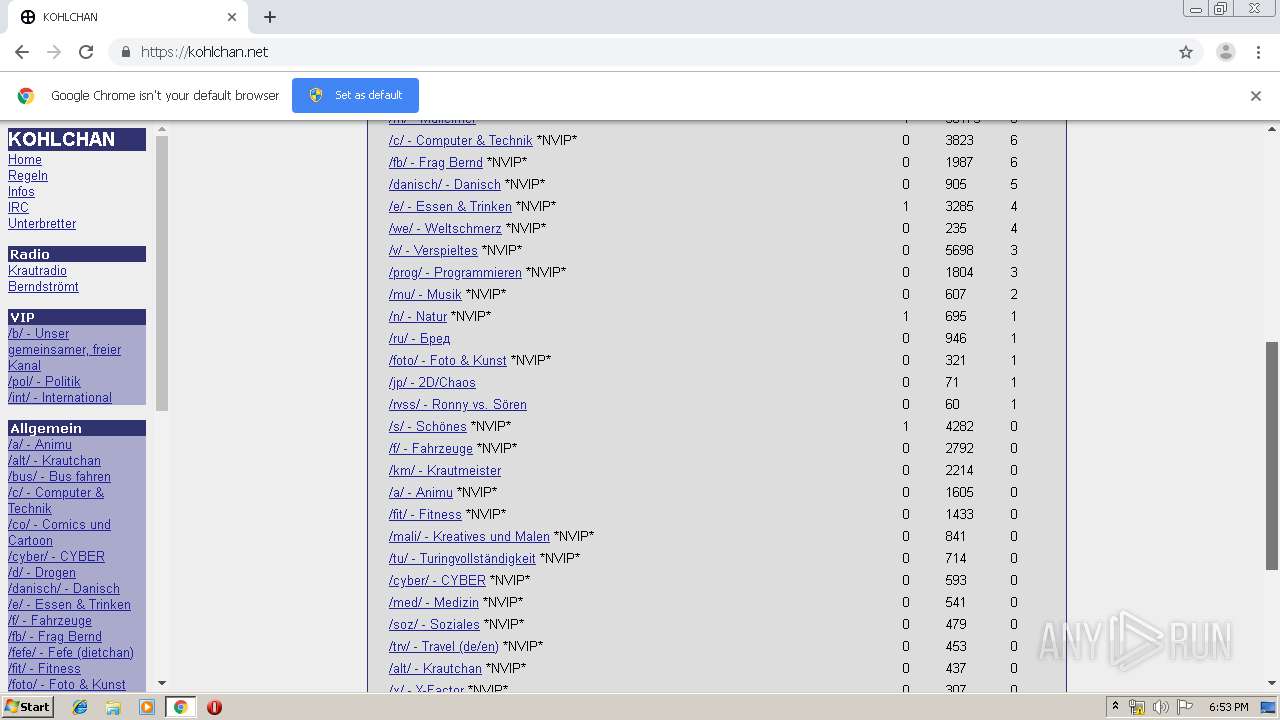Screen dimensions: 1280x720
Task: Open Krautradio link under Radio
Action: tap(37, 271)
